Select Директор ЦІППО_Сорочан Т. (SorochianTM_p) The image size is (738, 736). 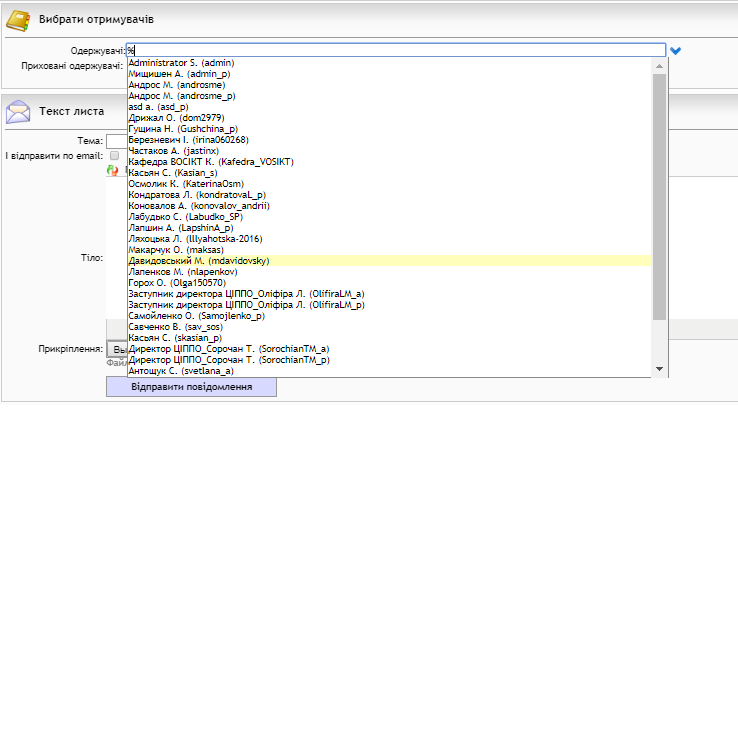click(x=389, y=360)
